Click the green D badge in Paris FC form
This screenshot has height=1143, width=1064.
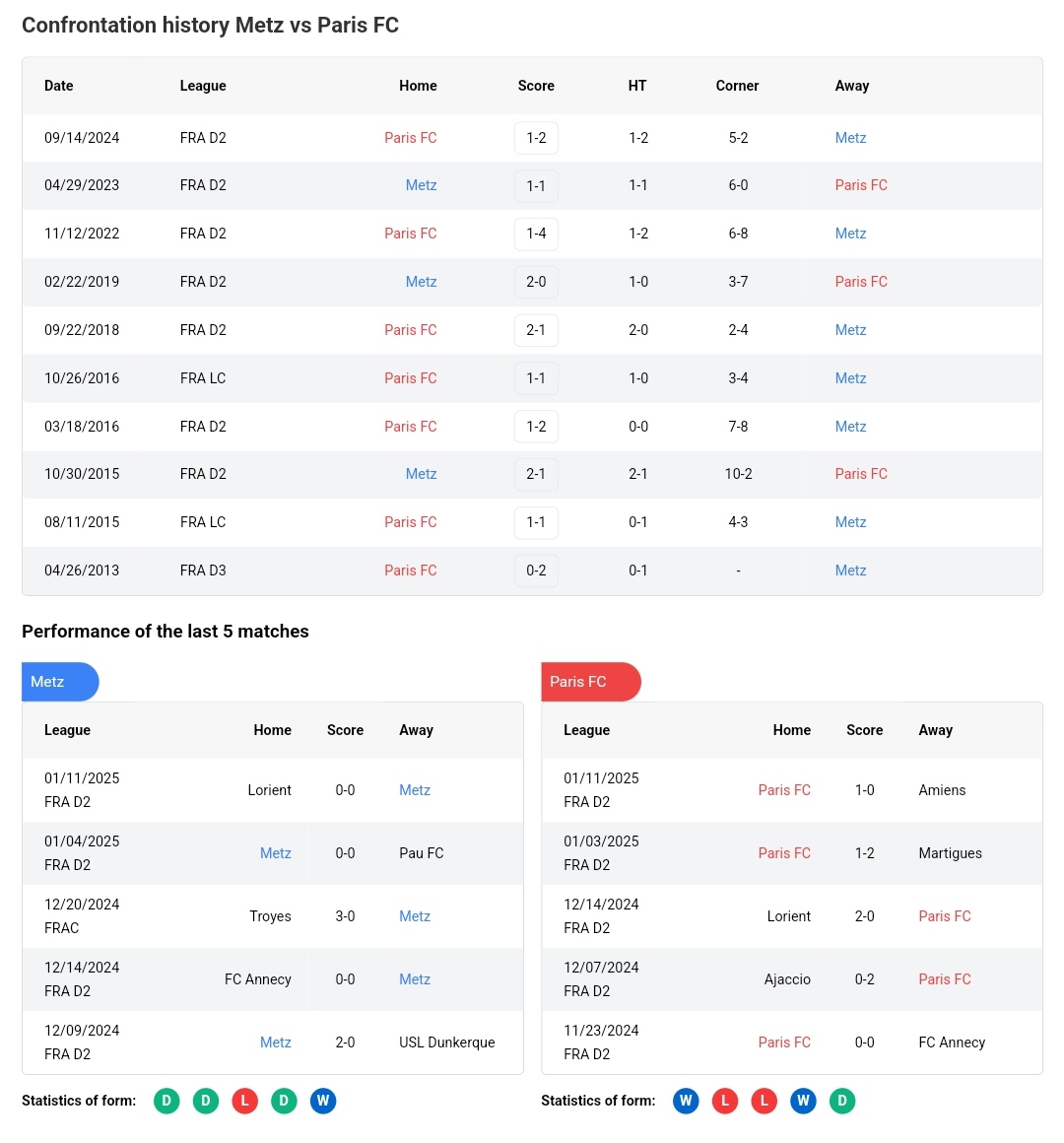pos(842,1101)
